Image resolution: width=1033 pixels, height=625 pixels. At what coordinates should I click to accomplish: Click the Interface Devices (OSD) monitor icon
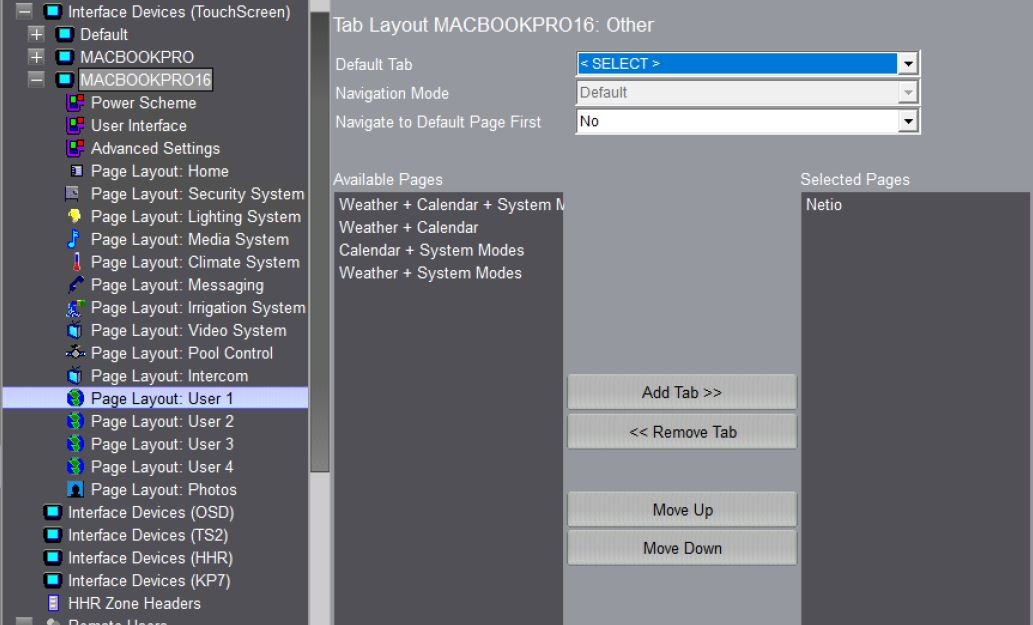pyautogui.click(x=53, y=512)
